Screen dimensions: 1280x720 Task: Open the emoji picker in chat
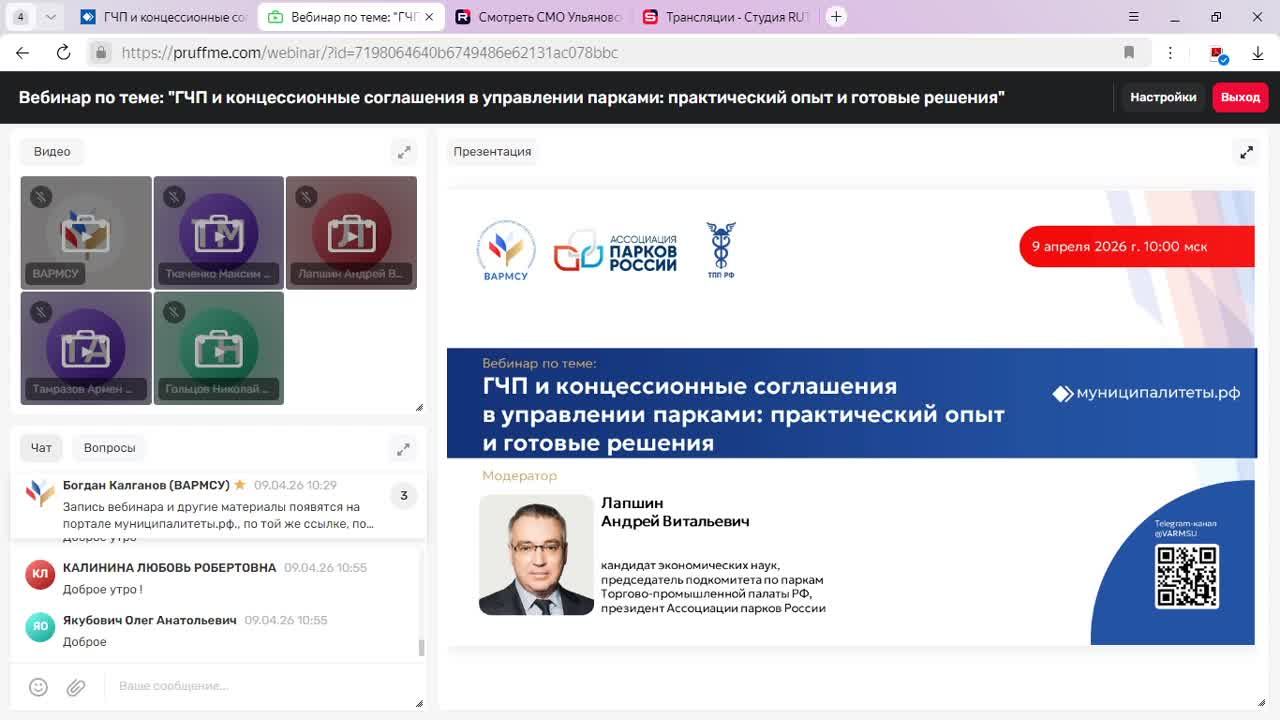click(x=38, y=687)
